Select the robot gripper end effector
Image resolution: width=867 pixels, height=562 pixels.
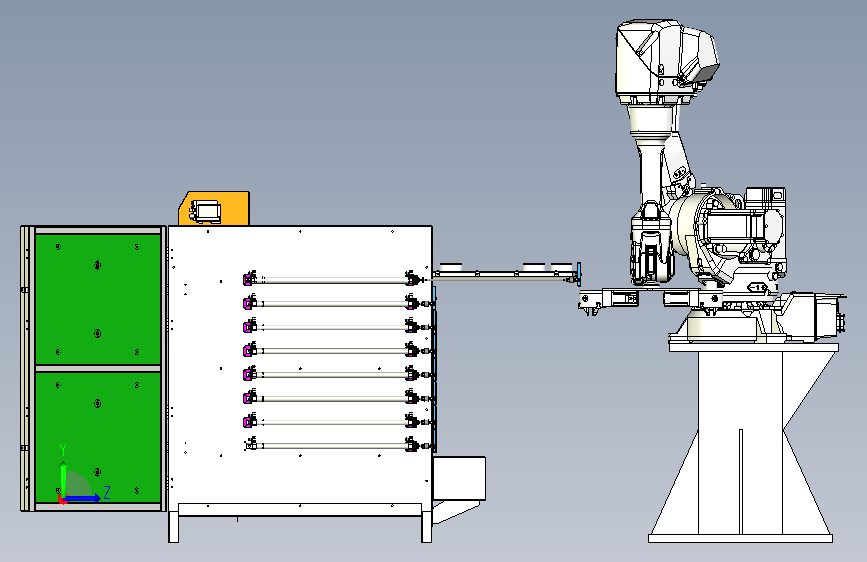point(650,300)
